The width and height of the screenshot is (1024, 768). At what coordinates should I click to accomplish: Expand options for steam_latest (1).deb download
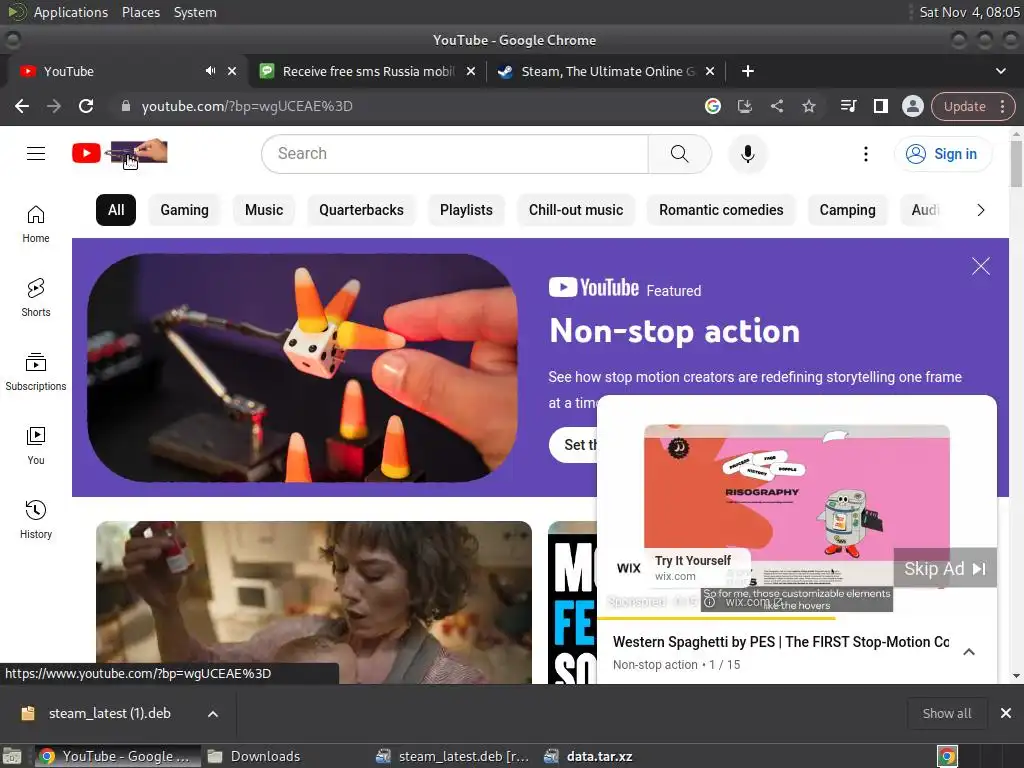pos(213,714)
